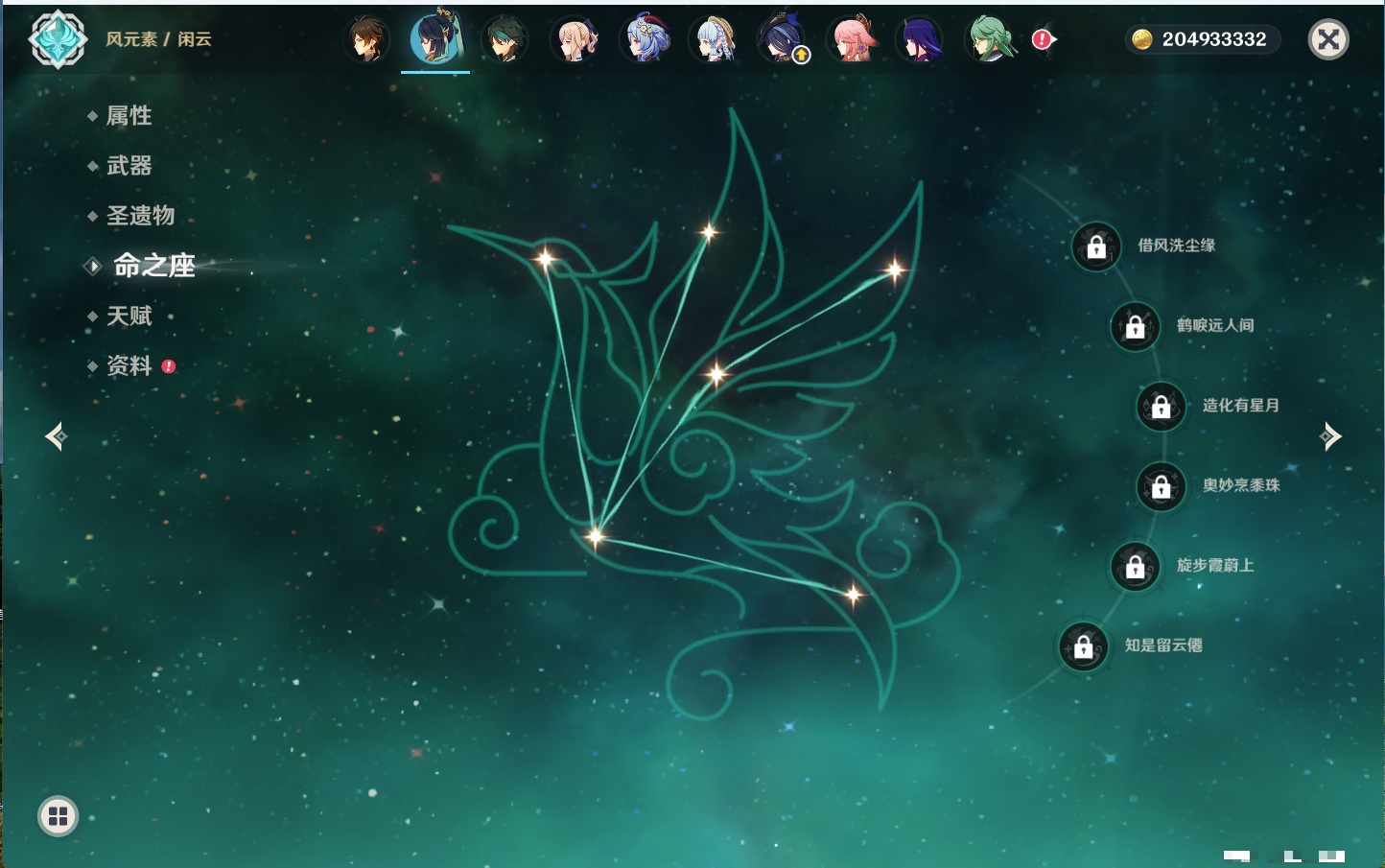This screenshot has height=868, width=1385.
Task: Go to the previous character with left arrow
Action: point(56,436)
